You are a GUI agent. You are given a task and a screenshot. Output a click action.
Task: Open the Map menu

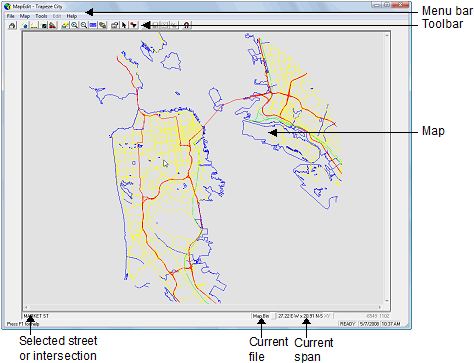pyautogui.click(x=25, y=16)
